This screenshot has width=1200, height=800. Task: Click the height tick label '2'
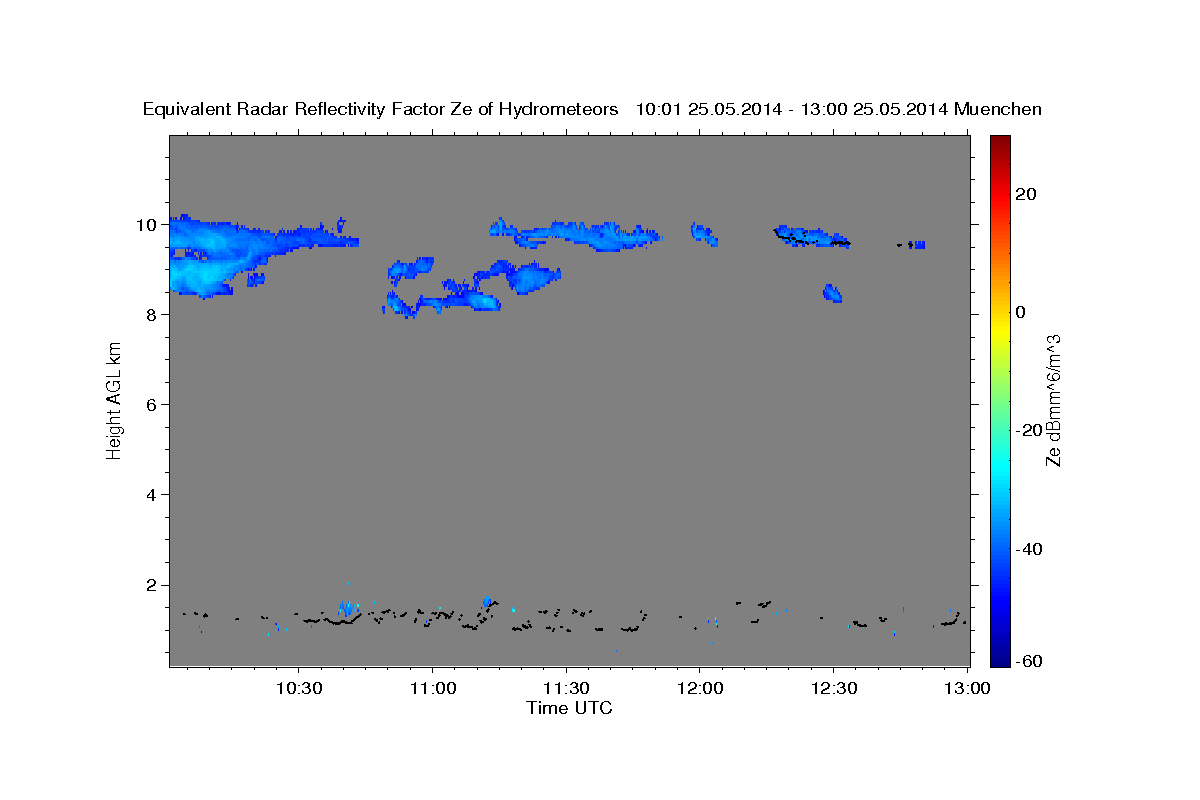(153, 585)
